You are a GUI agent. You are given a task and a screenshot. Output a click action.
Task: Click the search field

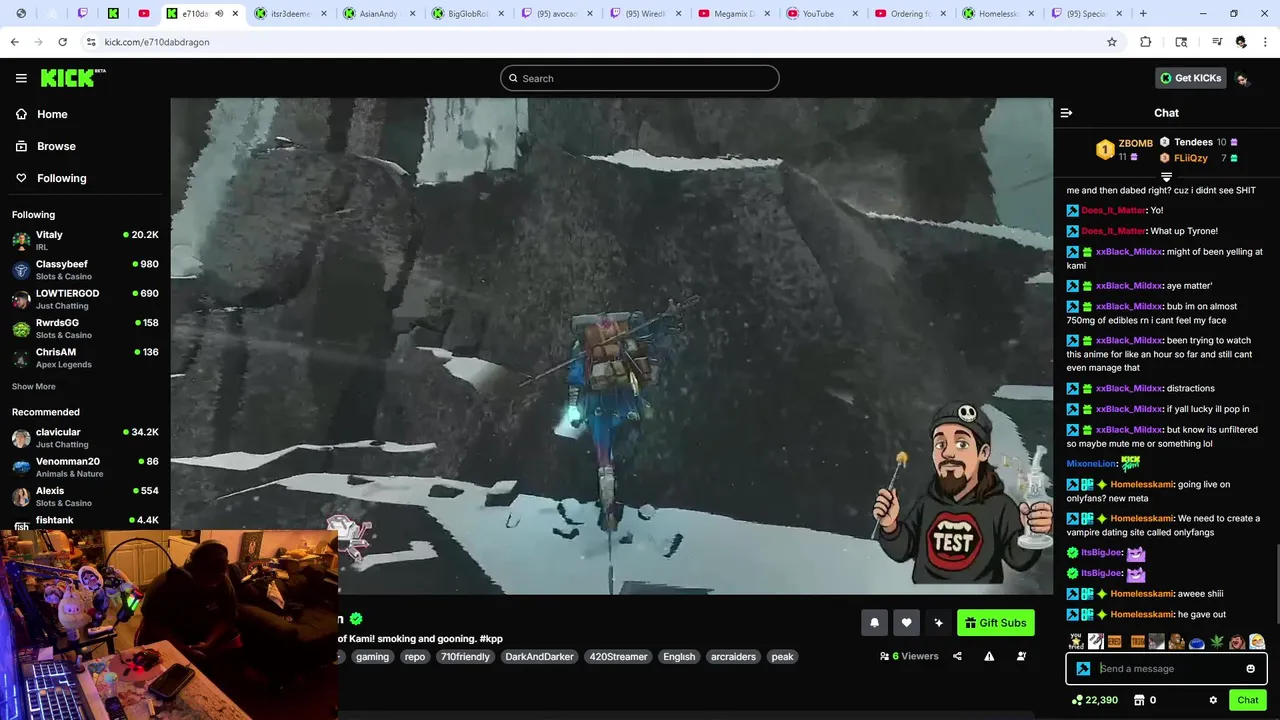coord(640,78)
